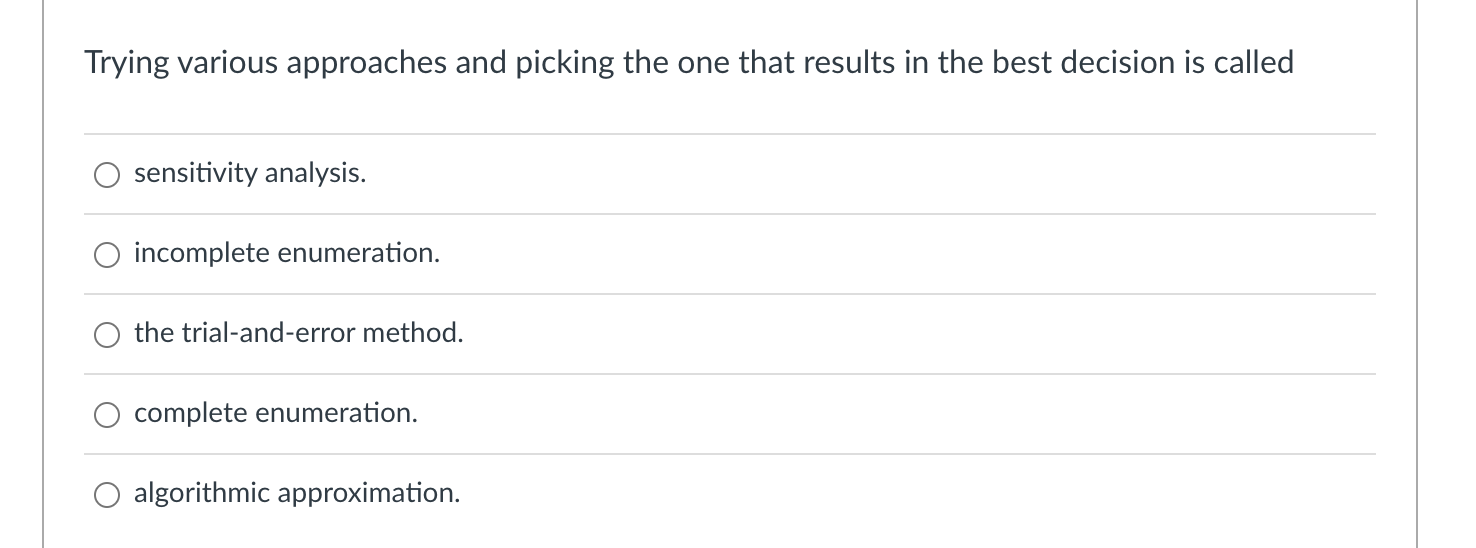Click the word 'called' ending the question

point(1253,63)
